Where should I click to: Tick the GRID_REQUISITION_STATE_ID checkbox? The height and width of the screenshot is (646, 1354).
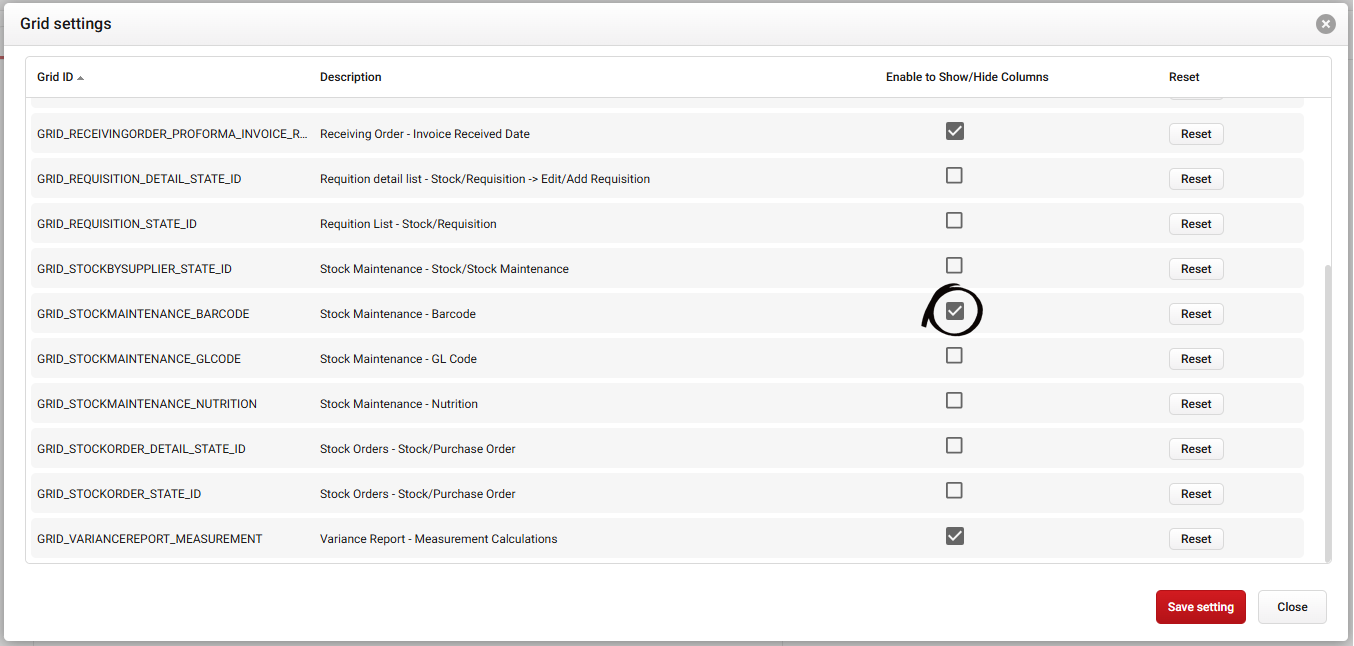click(x=954, y=221)
